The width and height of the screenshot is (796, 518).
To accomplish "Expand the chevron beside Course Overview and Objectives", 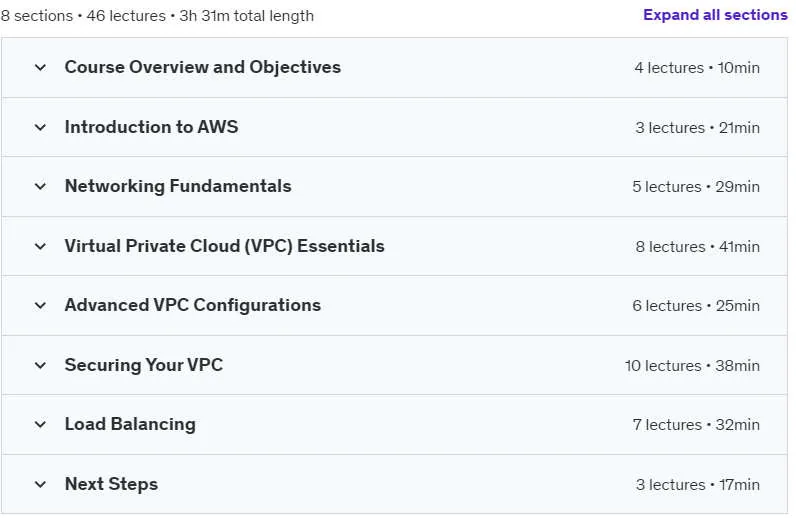I will pos(40,68).
